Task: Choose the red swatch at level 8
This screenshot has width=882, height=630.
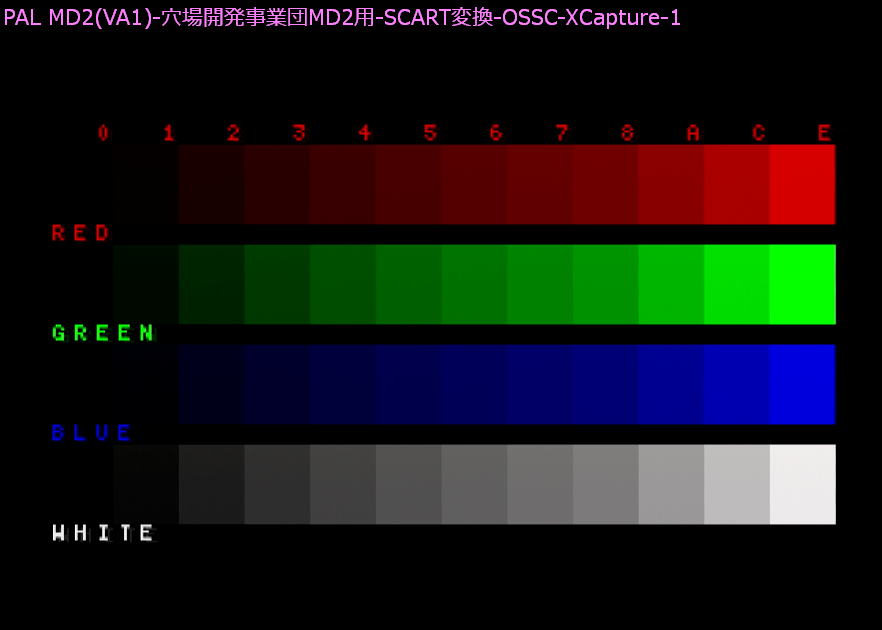Action: click(x=606, y=184)
